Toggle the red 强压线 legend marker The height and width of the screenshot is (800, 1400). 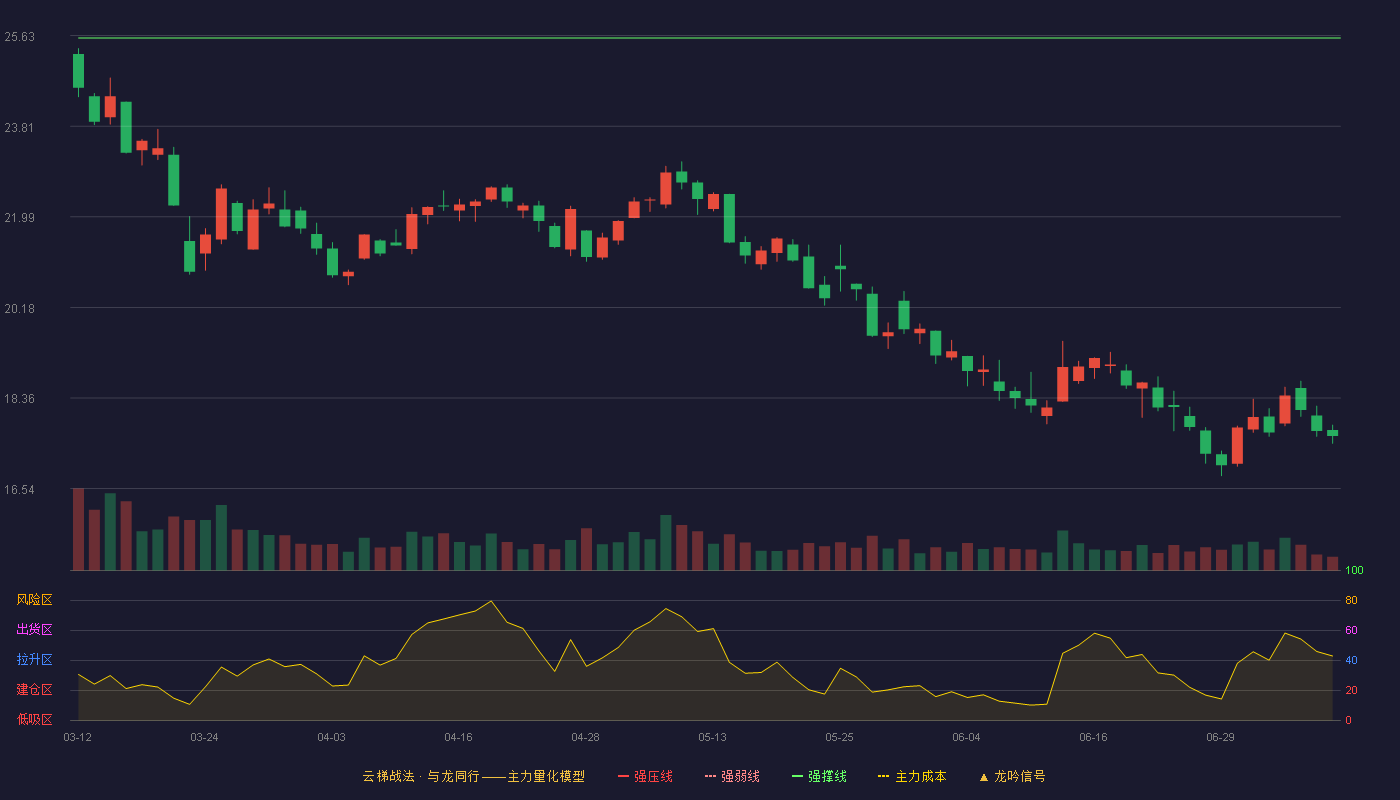623,776
